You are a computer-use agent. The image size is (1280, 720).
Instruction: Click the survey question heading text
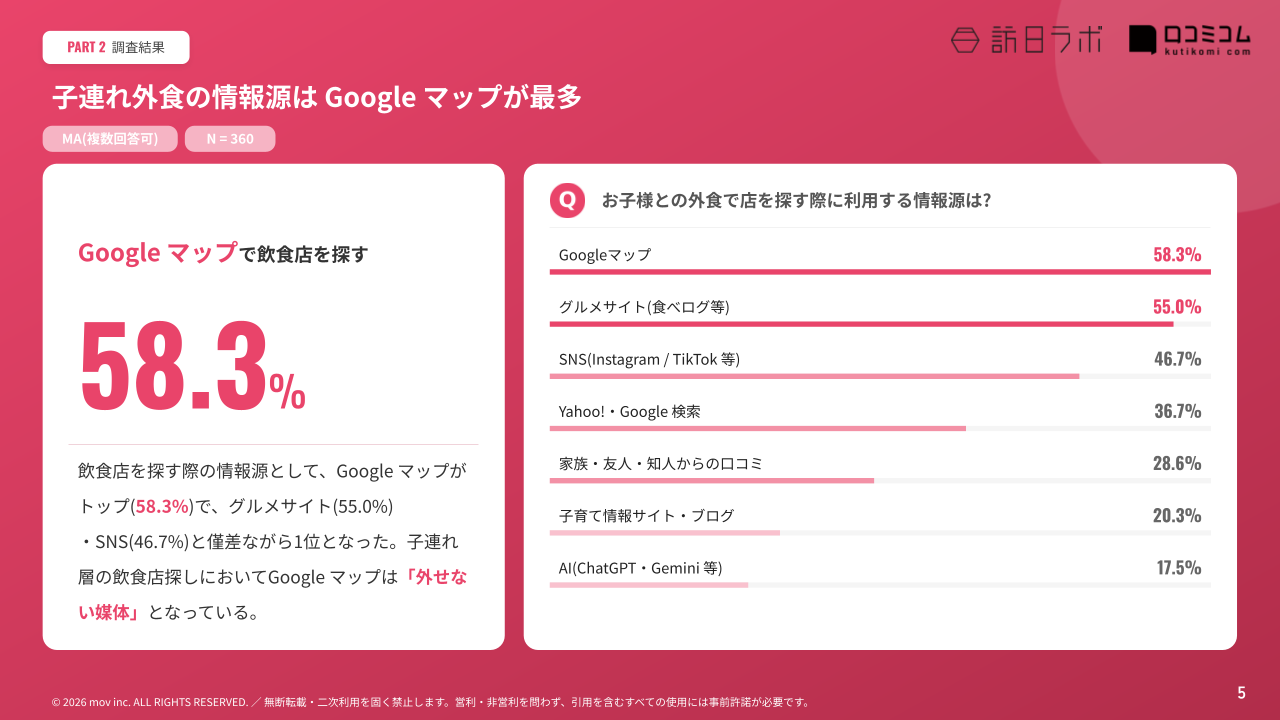coord(796,200)
